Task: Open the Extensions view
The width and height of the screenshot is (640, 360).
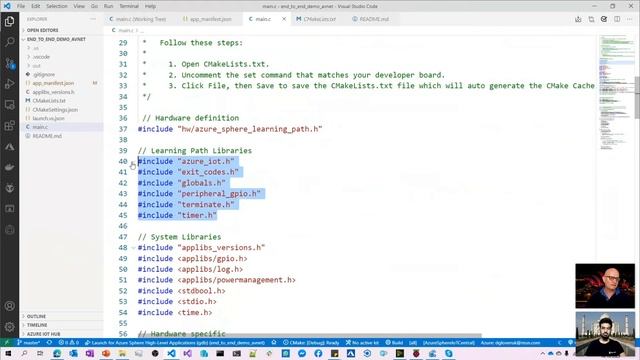Action: (x=9, y=126)
